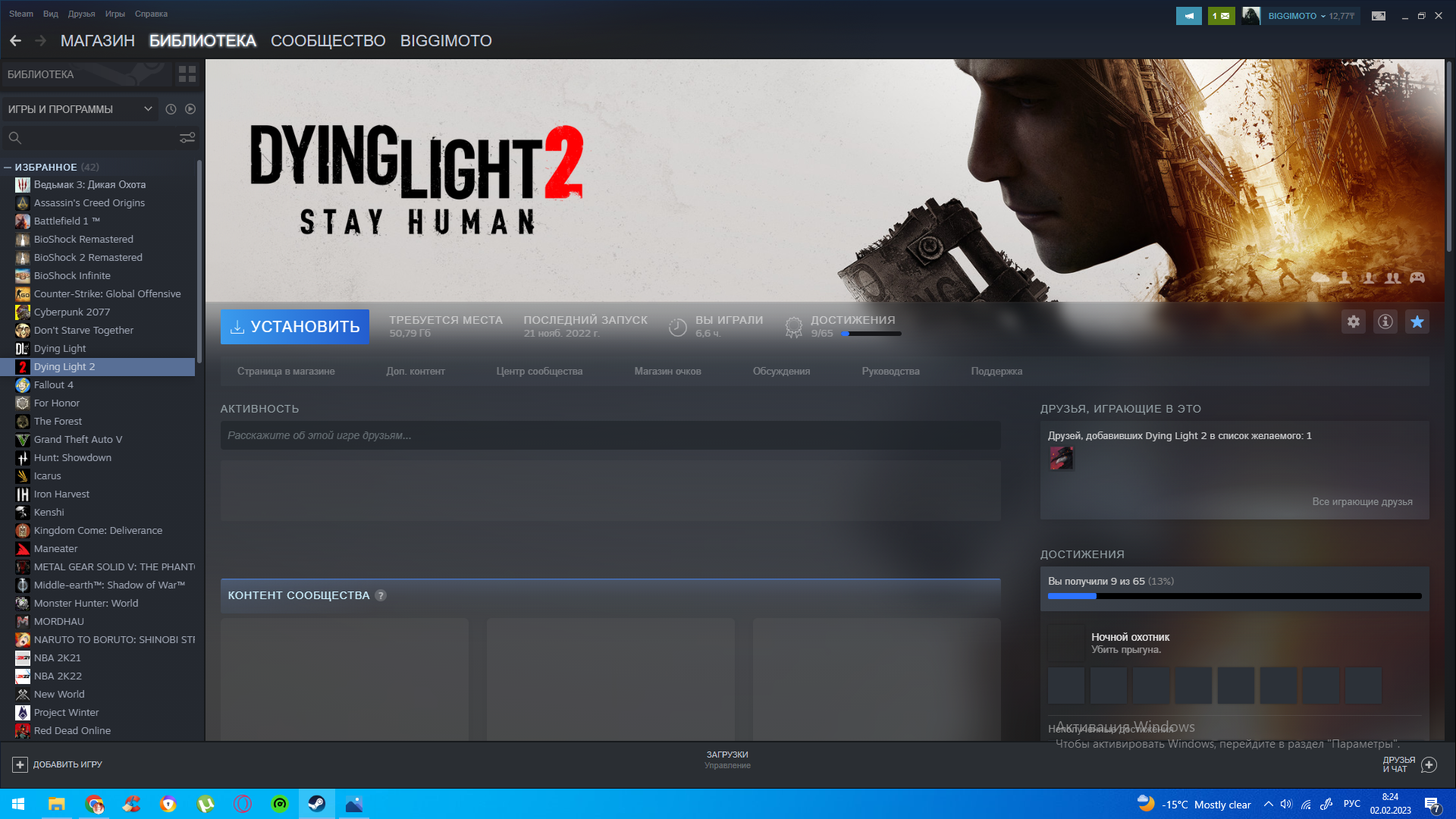Open the announcements megaphone icon
This screenshot has width=1456, height=819.
pyautogui.click(x=1188, y=16)
